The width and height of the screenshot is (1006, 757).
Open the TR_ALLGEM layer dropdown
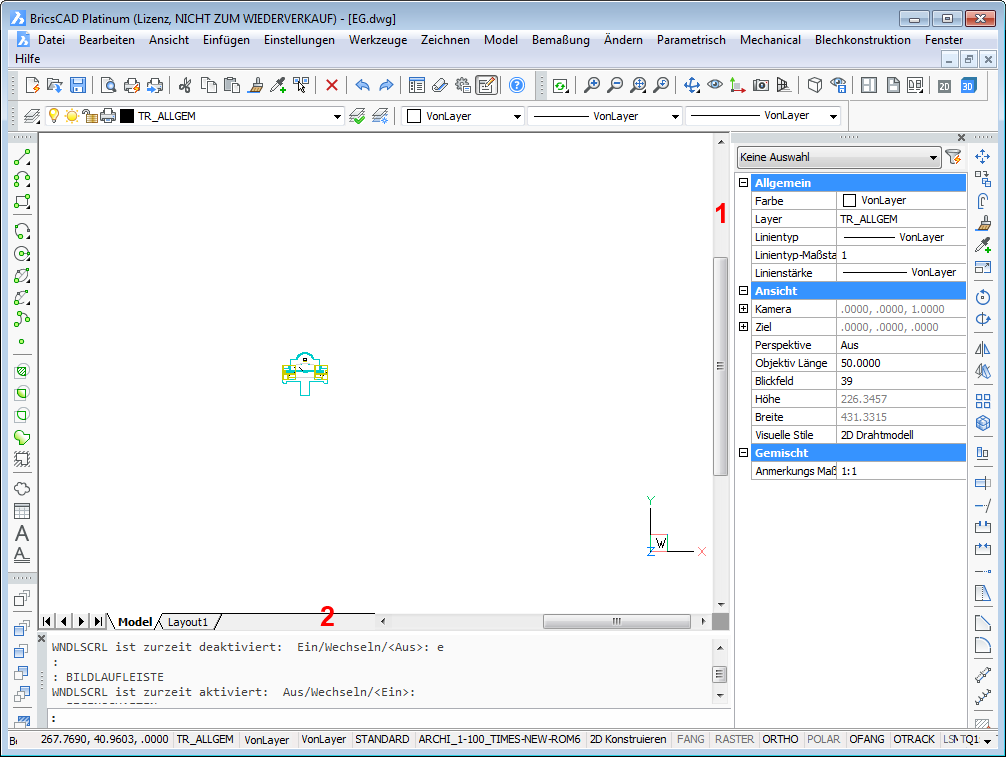click(337, 117)
